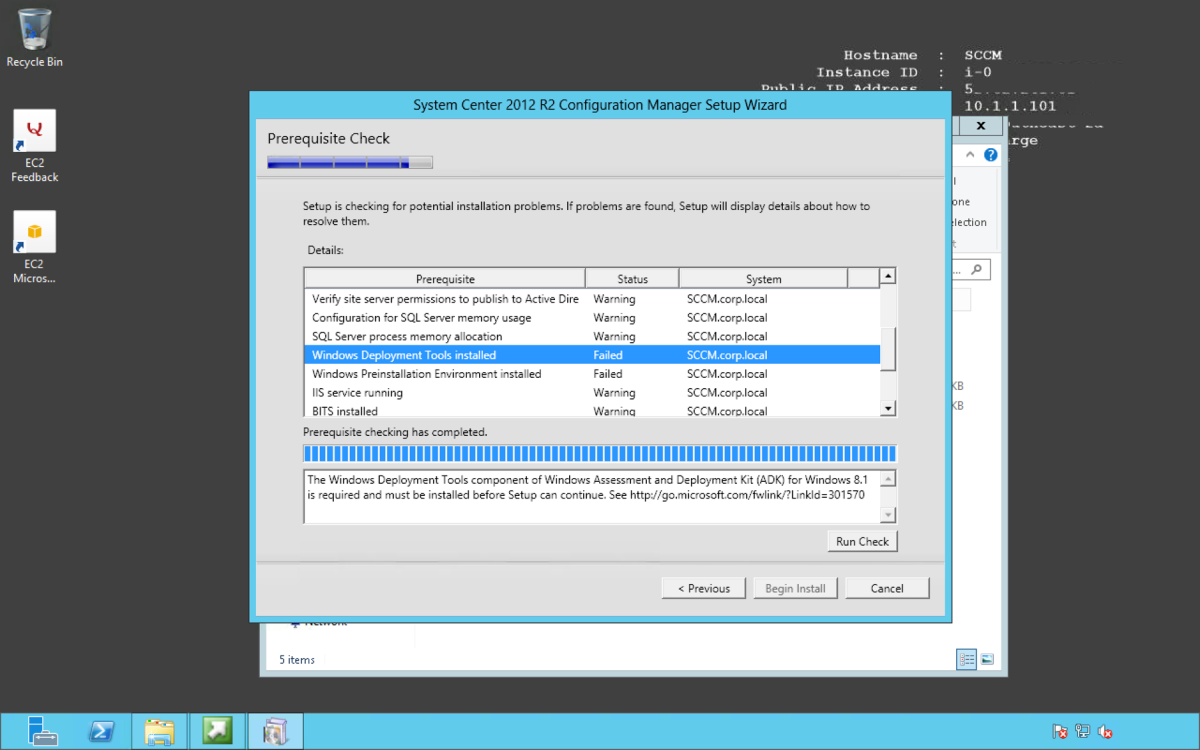Open File Explorer from the taskbar
The image size is (1200, 750).
(x=159, y=731)
